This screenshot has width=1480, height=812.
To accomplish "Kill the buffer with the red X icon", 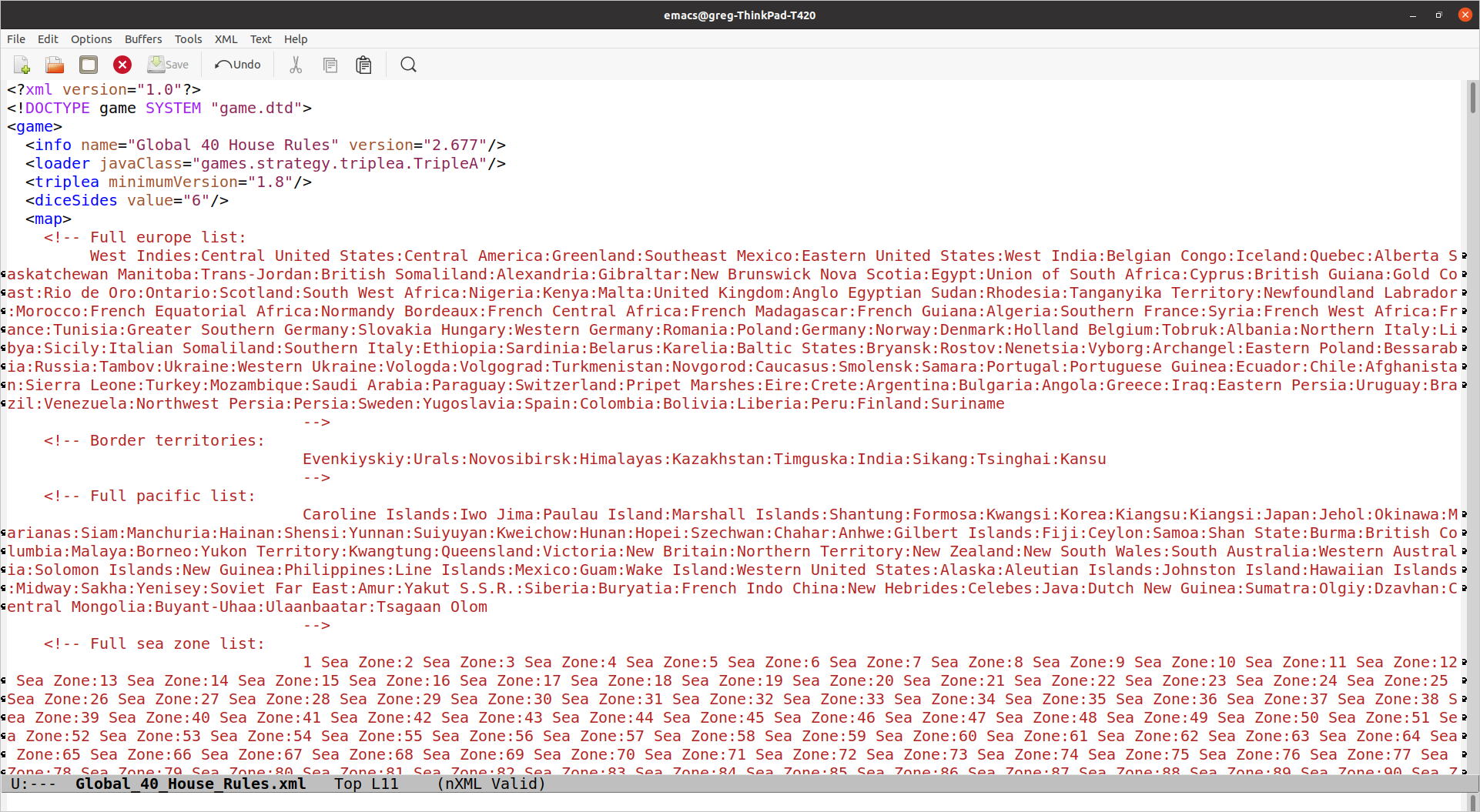I will coord(122,65).
